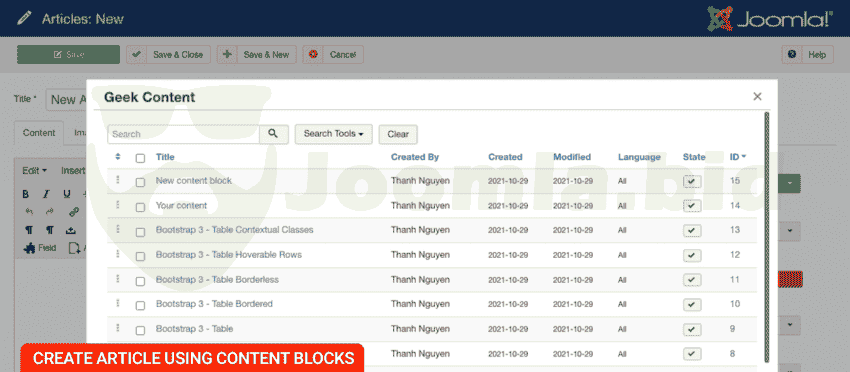Viewport: 850px width, 372px height.
Task: Sort by Title column header
Action: tap(165, 157)
